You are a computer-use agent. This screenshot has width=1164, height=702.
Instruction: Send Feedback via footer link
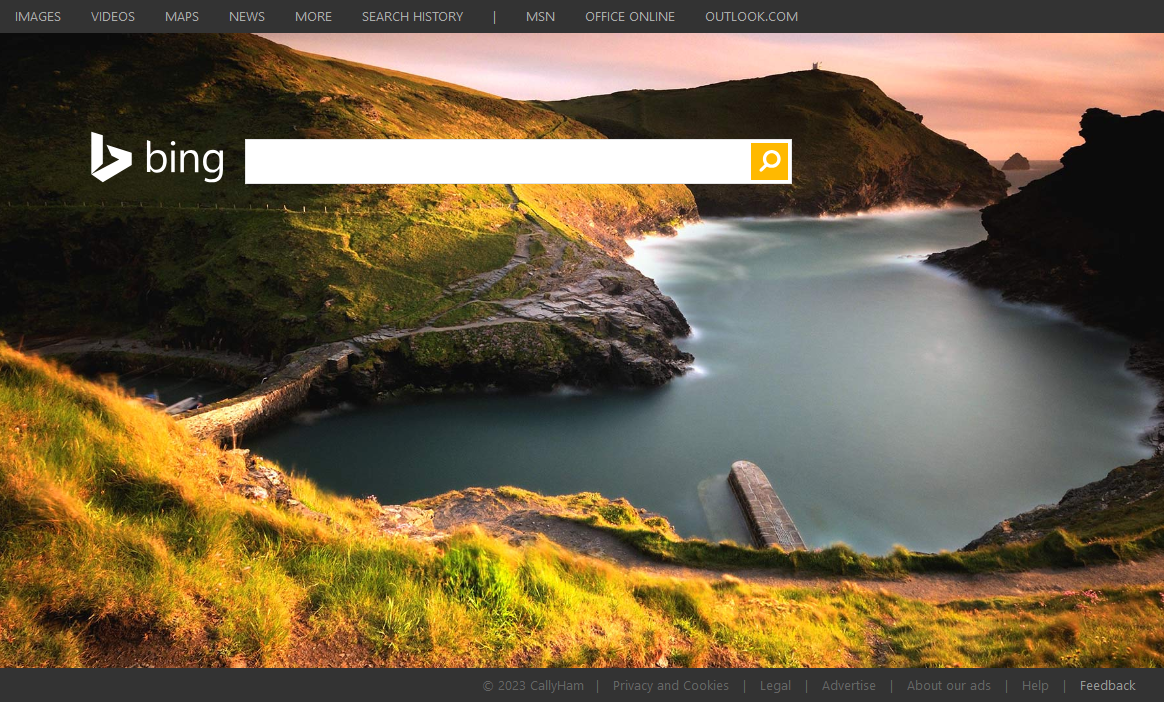pyautogui.click(x=1108, y=686)
